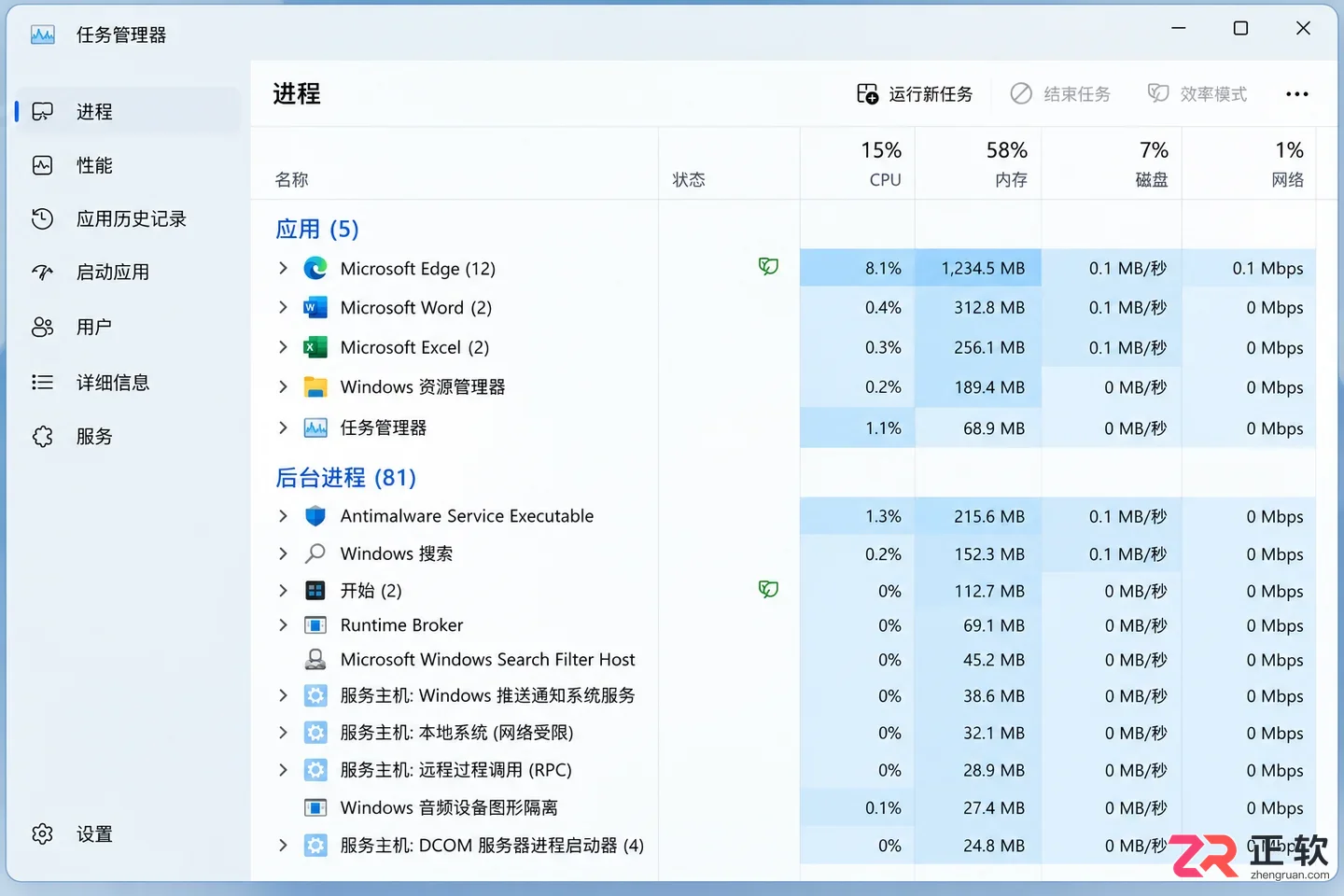This screenshot has width=1344, height=896.
Task: Select the 服务主机: 本地系统 (网络受限) row
Action: [x=784, y=733]
